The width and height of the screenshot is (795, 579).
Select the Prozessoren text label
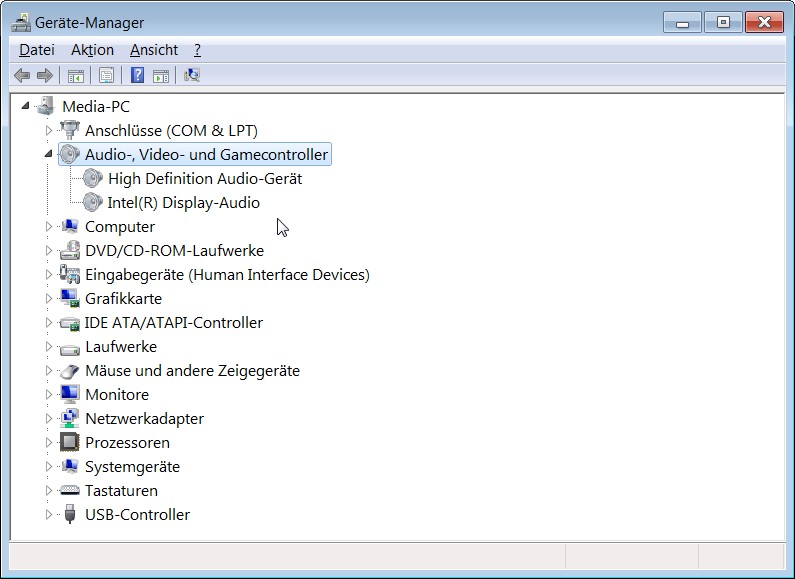click(127, 443)
